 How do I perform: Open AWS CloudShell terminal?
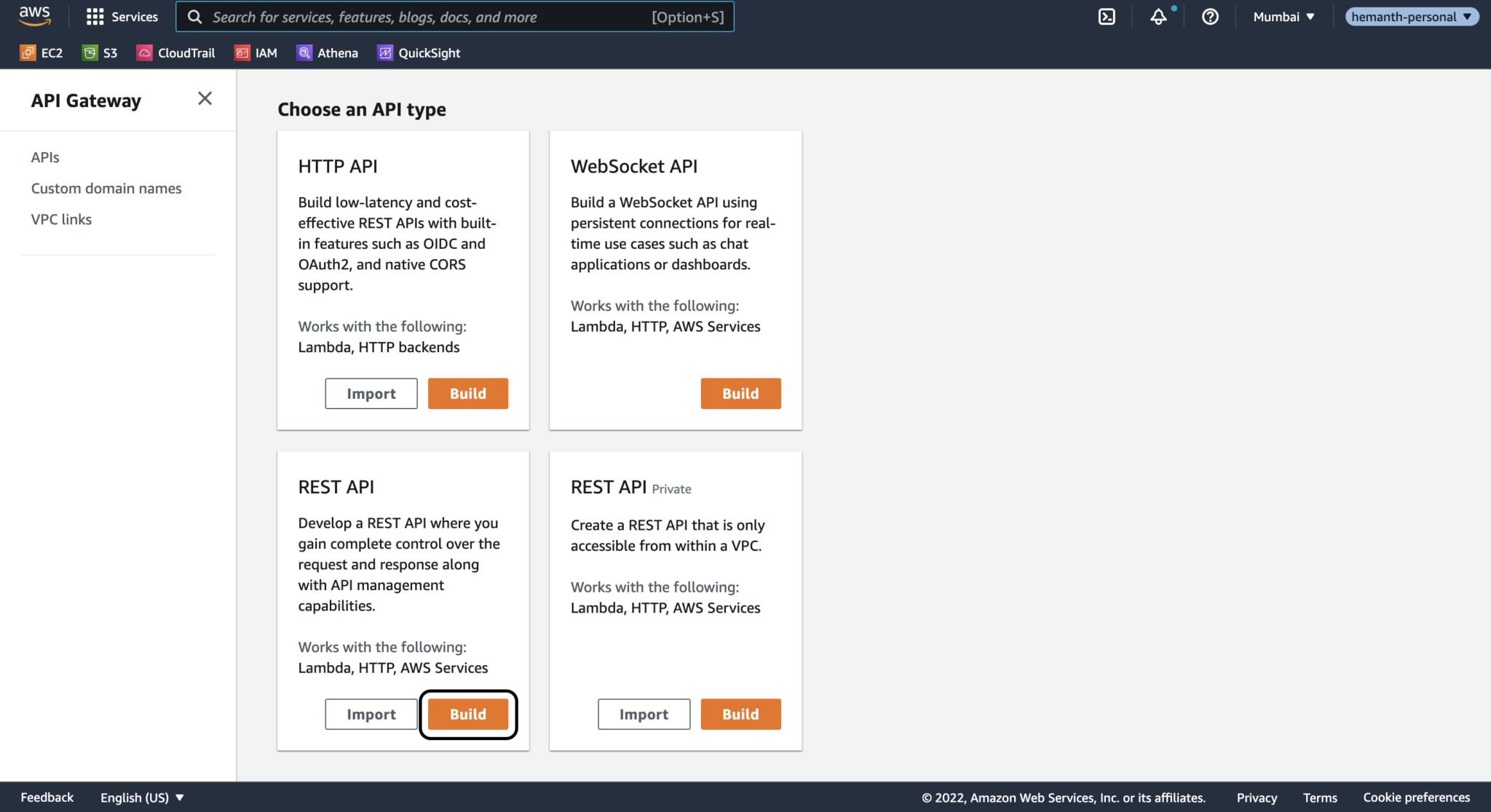(x=1107, y=16)
